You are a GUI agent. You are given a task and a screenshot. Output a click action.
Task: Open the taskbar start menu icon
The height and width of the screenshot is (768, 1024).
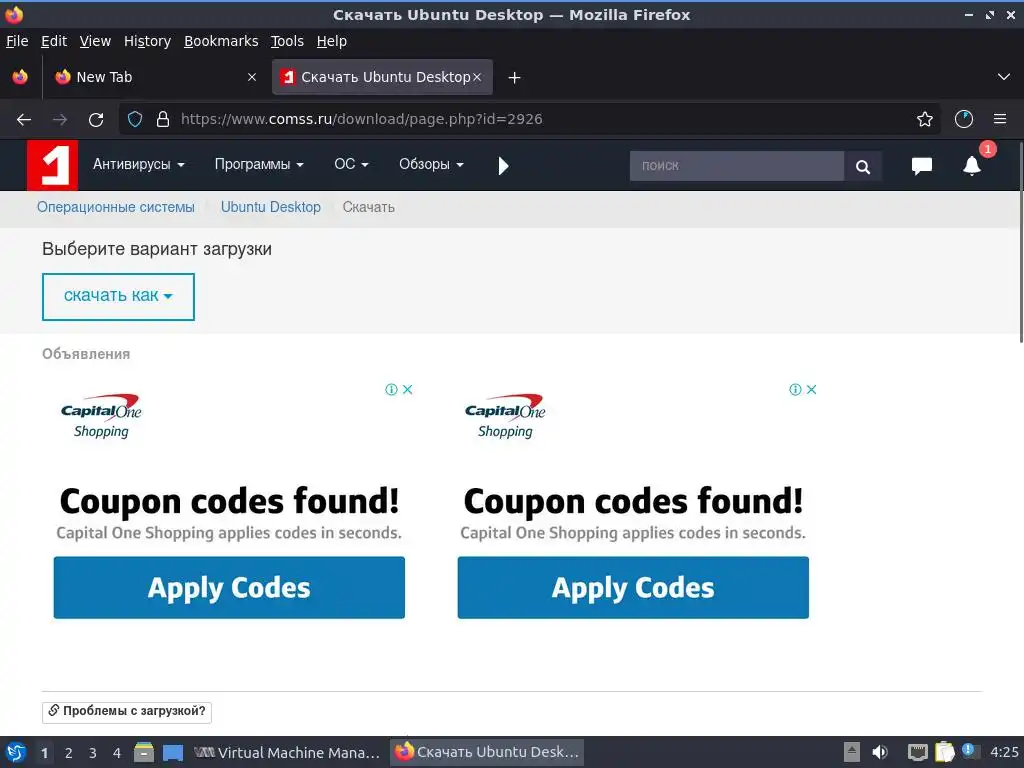pyautogui.click(x=16, y=752)
